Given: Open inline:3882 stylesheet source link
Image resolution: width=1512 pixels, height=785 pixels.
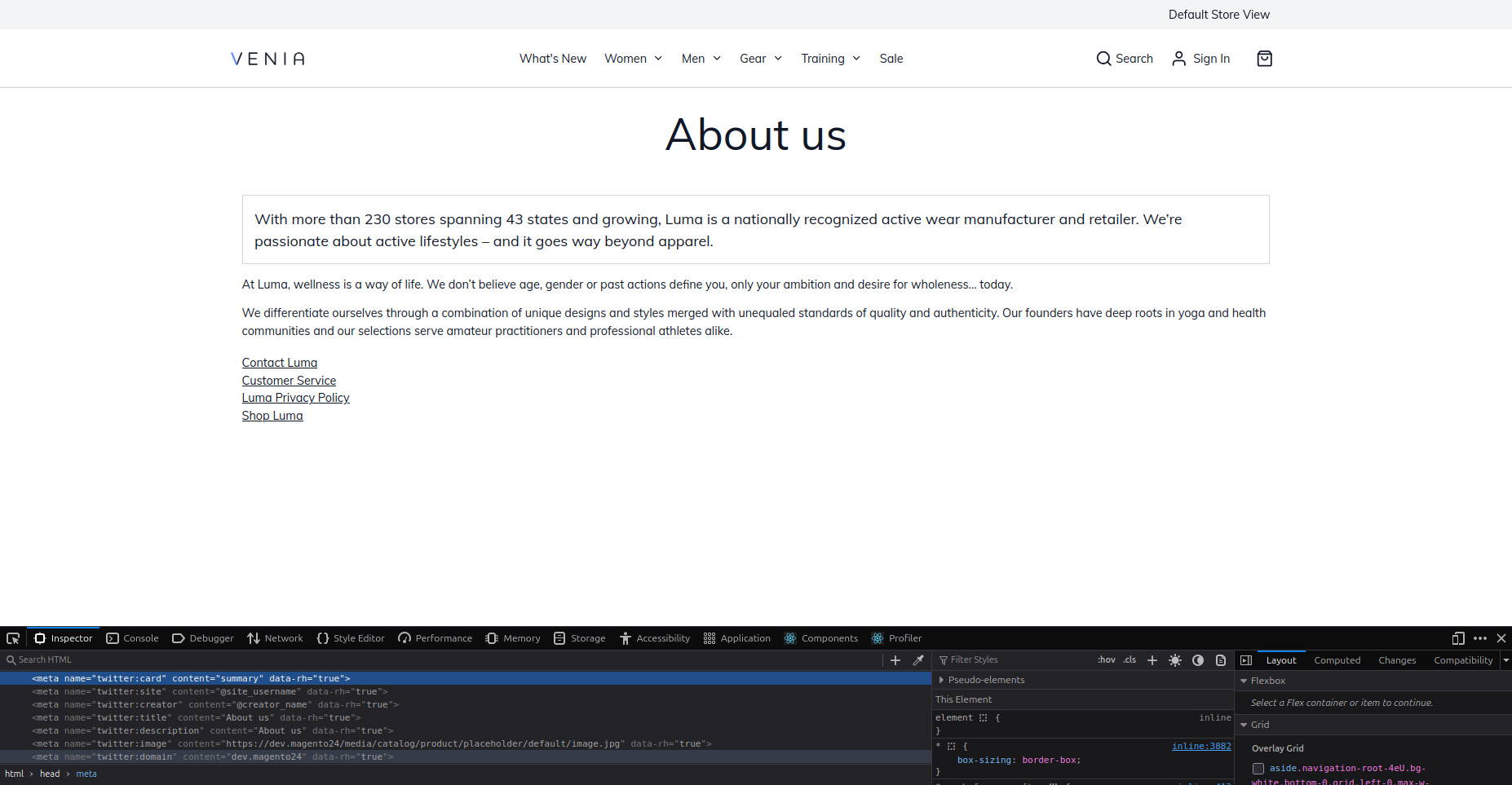Looking at the screenshot, I should click(1201, 747).
